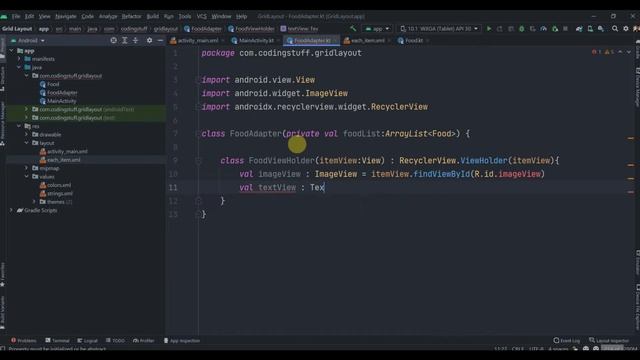Open project panel options gear icon
This screenshot has width=640, height=360.
[149, 40]
